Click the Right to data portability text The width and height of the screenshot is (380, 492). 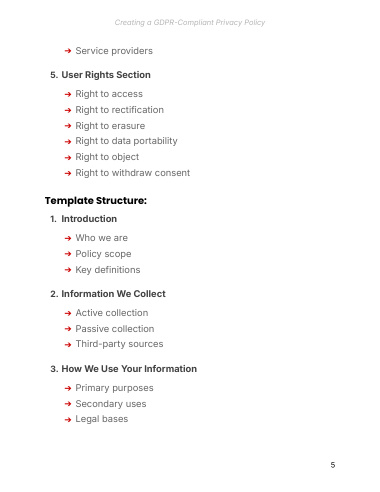click(126, 141)
